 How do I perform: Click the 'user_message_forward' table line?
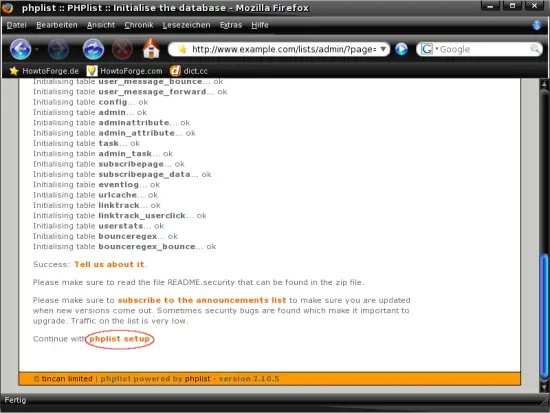click(130, 92)
